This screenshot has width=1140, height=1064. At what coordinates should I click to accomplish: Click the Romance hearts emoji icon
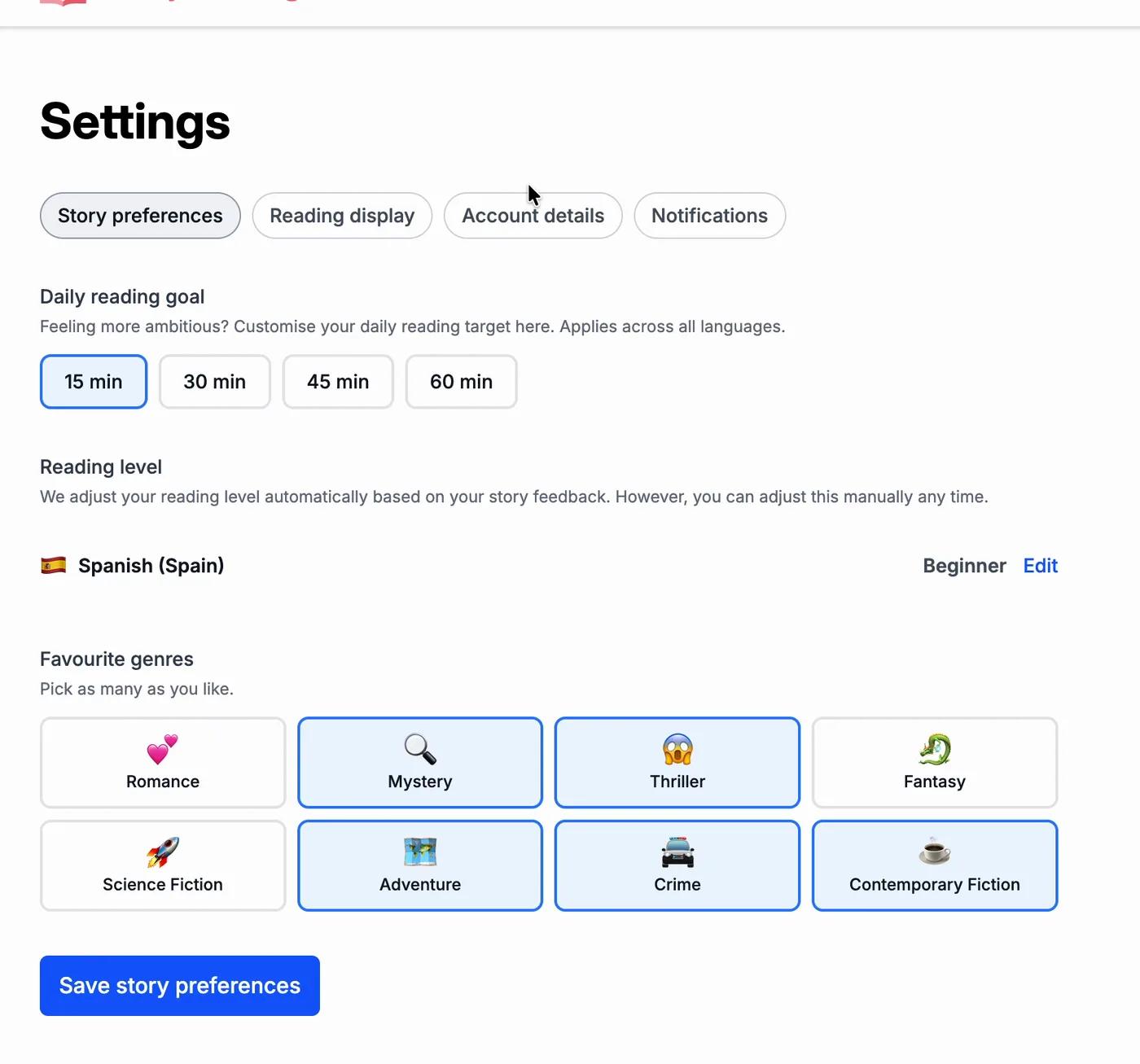pyautogui.click(x=162, y=749)
